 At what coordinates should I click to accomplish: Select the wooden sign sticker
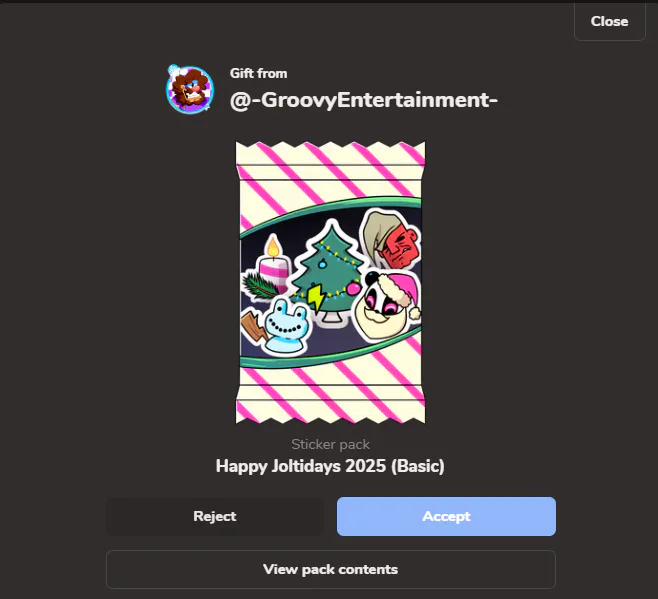(x=253, y=326)
